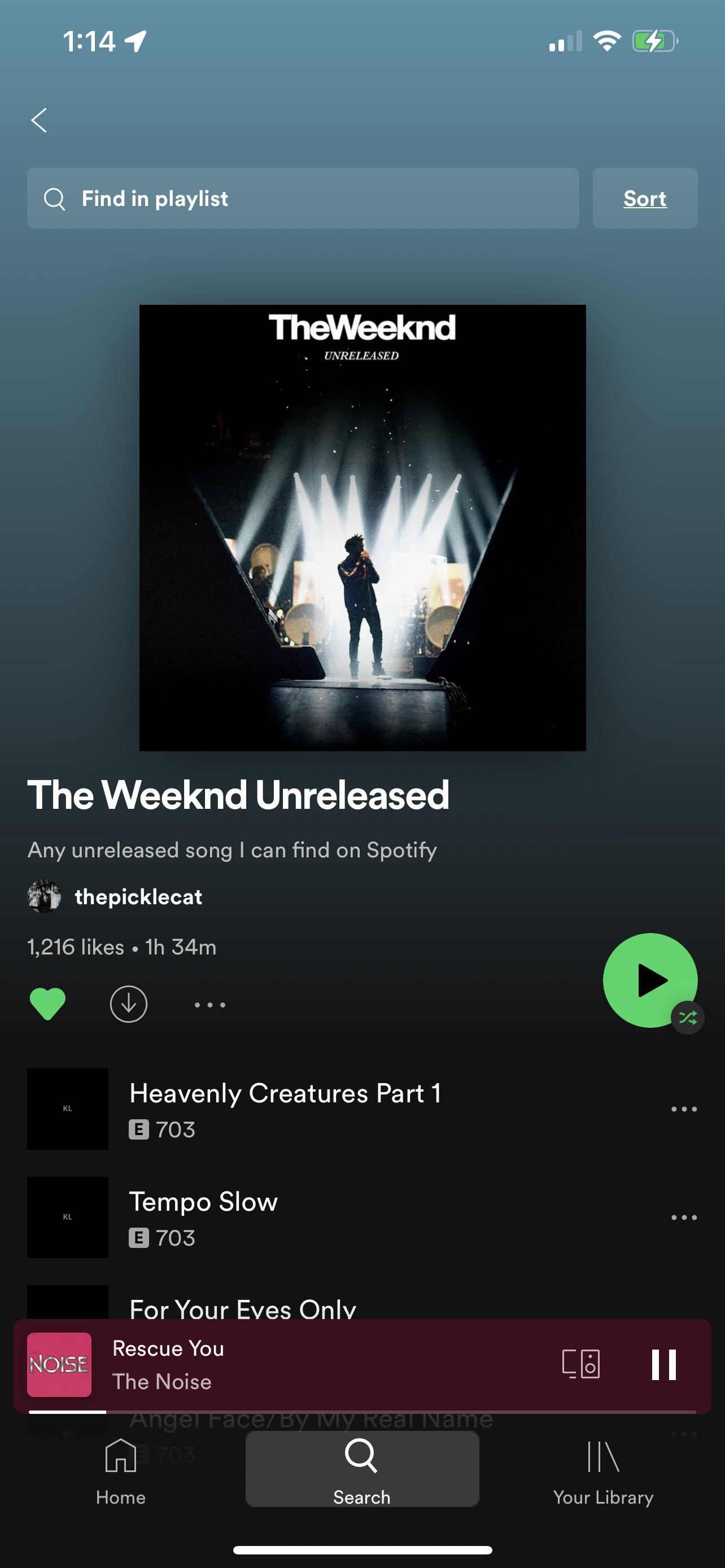Switch to the Home tab
The image size is (725, 1568).
[x=120, y=1471]
